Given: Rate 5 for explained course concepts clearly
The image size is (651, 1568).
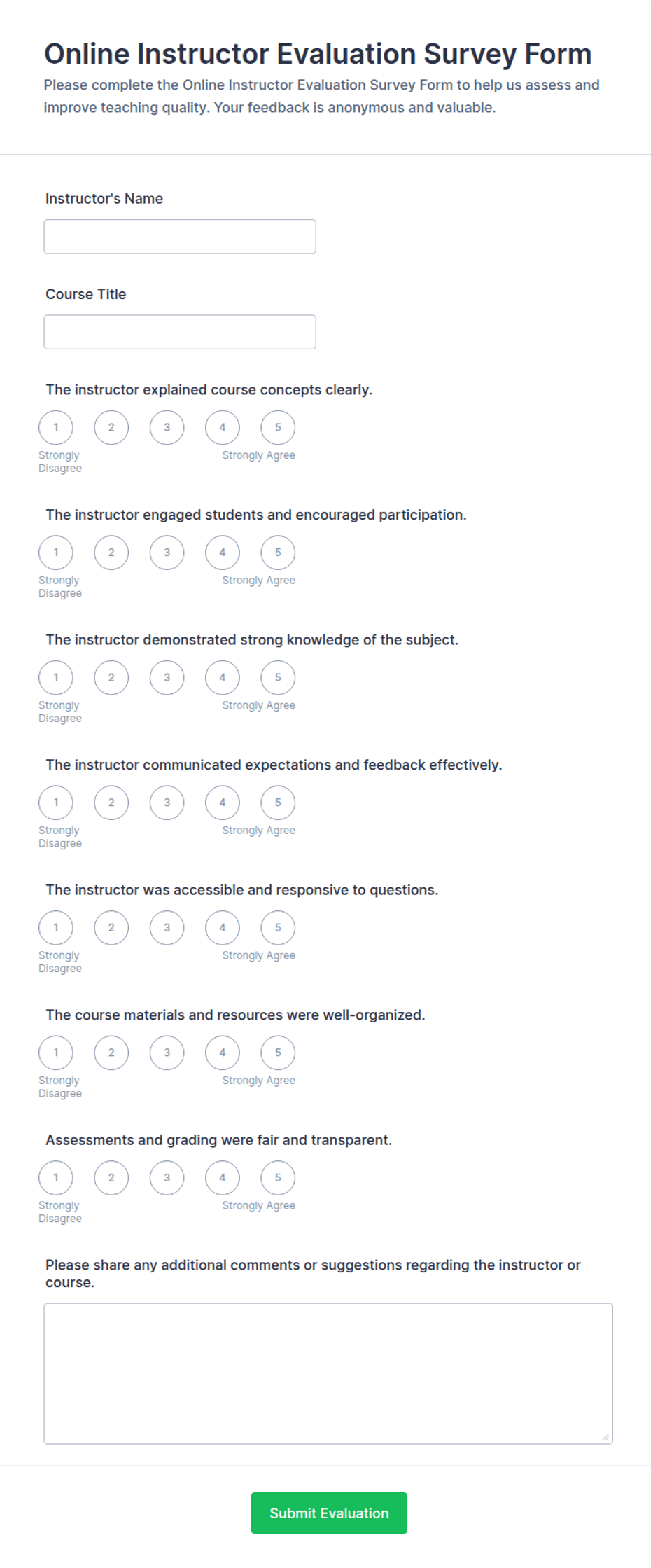Looking at the screenshot, I should pos(278,427).
